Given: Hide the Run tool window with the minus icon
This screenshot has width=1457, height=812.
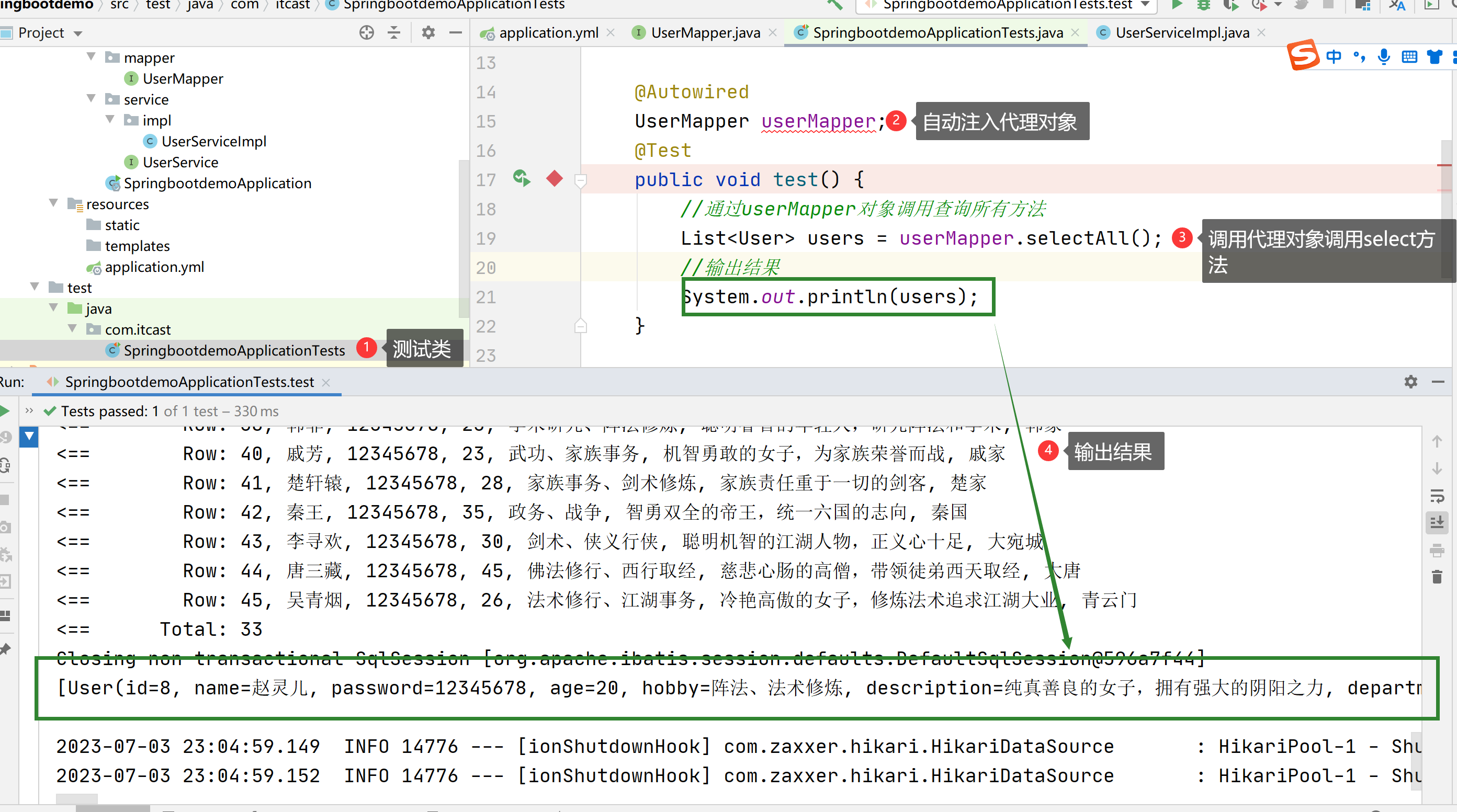Looking at the screenshot, I should click(1438, 382).
